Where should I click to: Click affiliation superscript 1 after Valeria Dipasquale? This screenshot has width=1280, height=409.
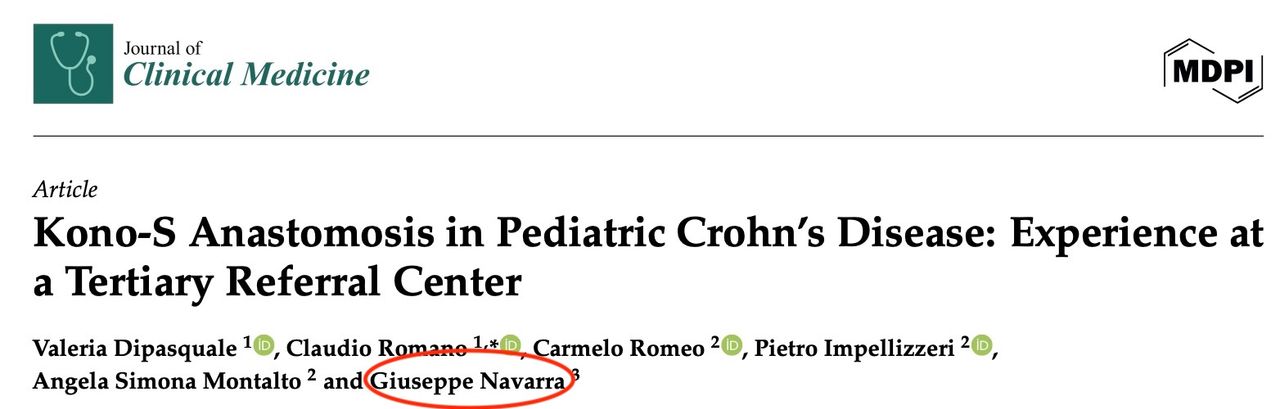247,343
